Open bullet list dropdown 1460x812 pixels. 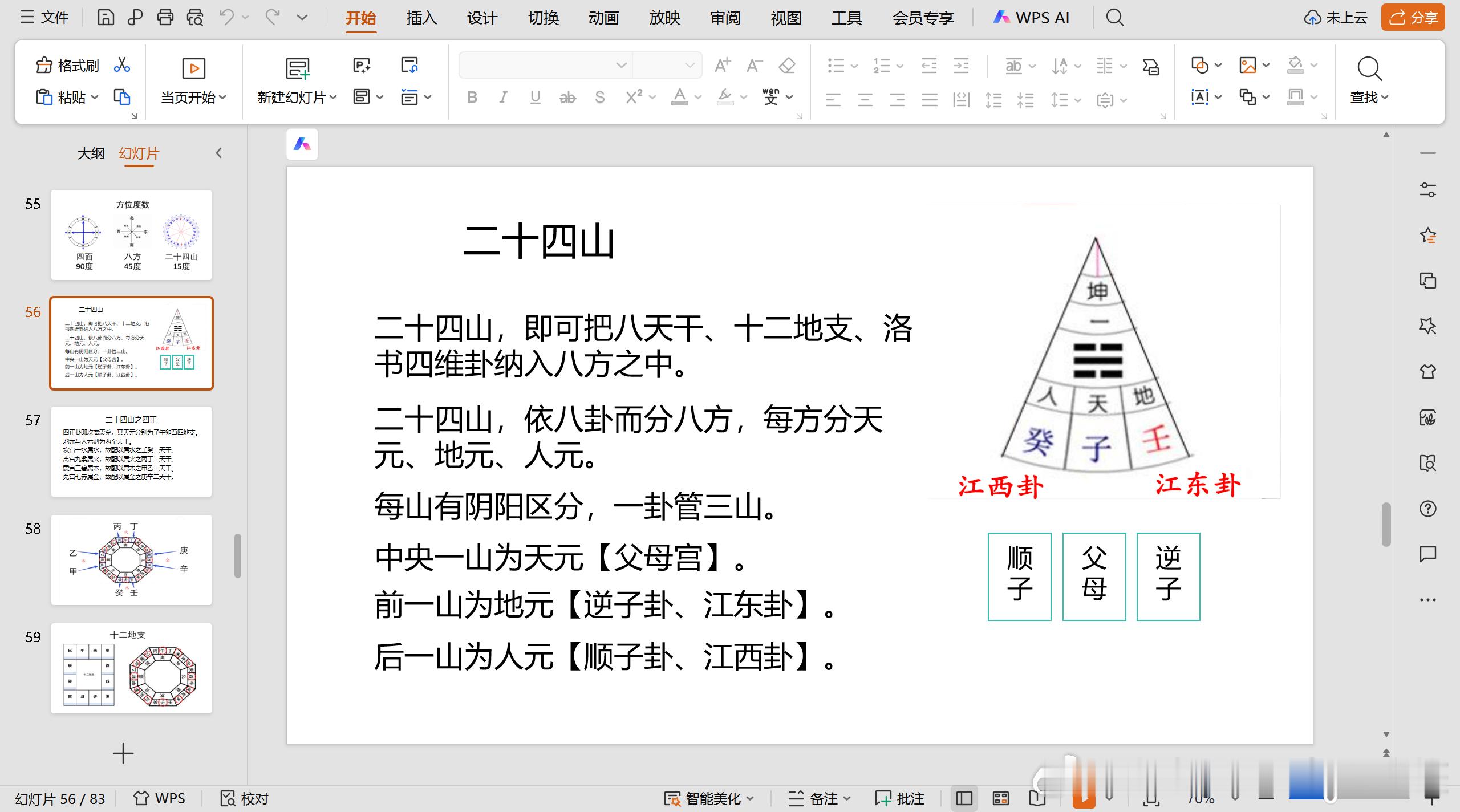click(x=854, y=66)
